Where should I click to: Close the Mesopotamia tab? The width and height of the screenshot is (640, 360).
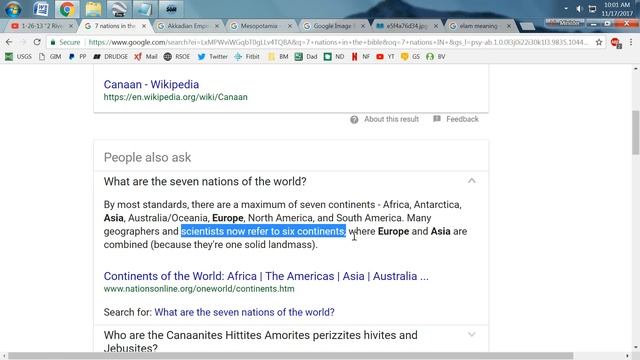(290, 26)
